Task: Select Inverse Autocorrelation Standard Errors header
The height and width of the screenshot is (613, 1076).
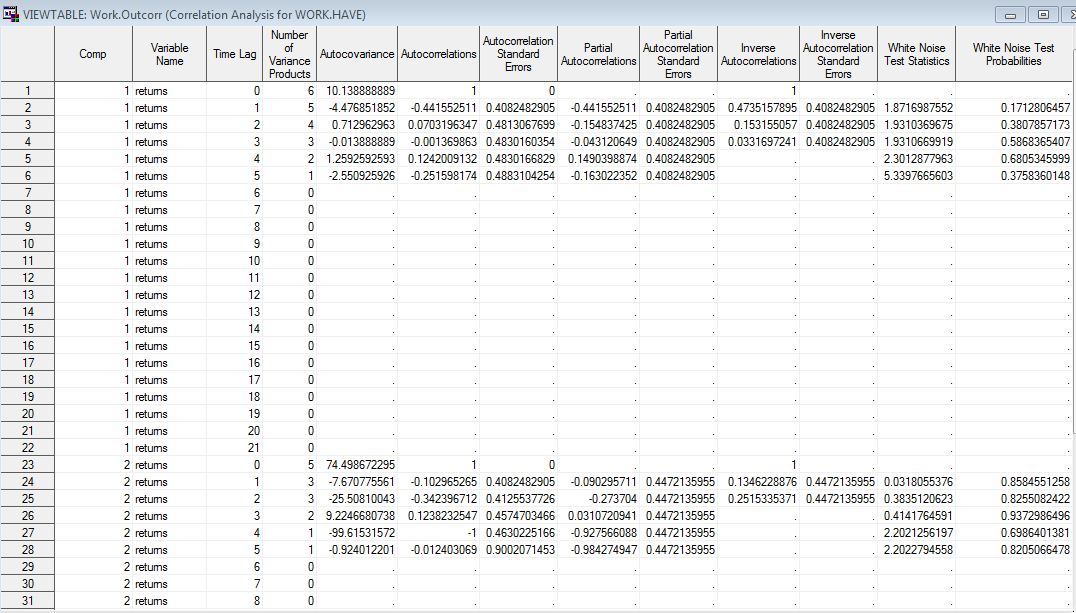Action: pos(838,54)
